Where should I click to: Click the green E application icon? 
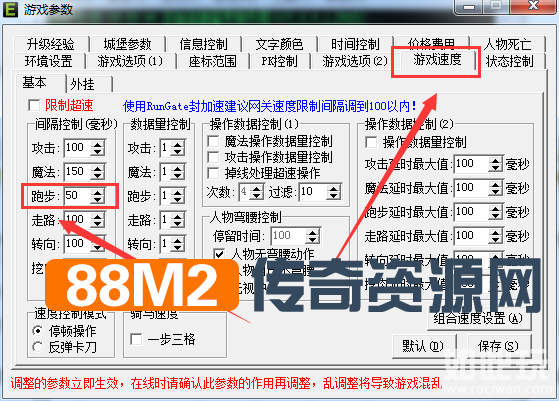pos(10,9)
